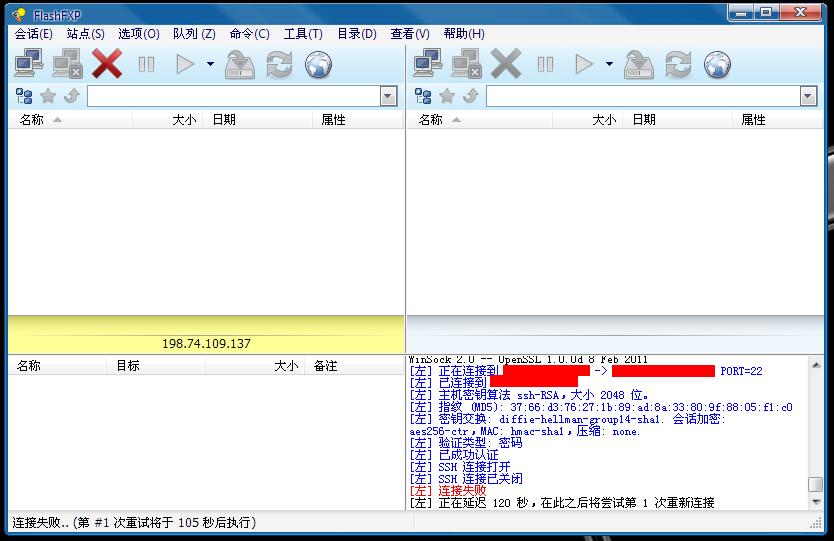Click the right pane parent directory arrow
This screenshot has width=834, height=541.
470,96
